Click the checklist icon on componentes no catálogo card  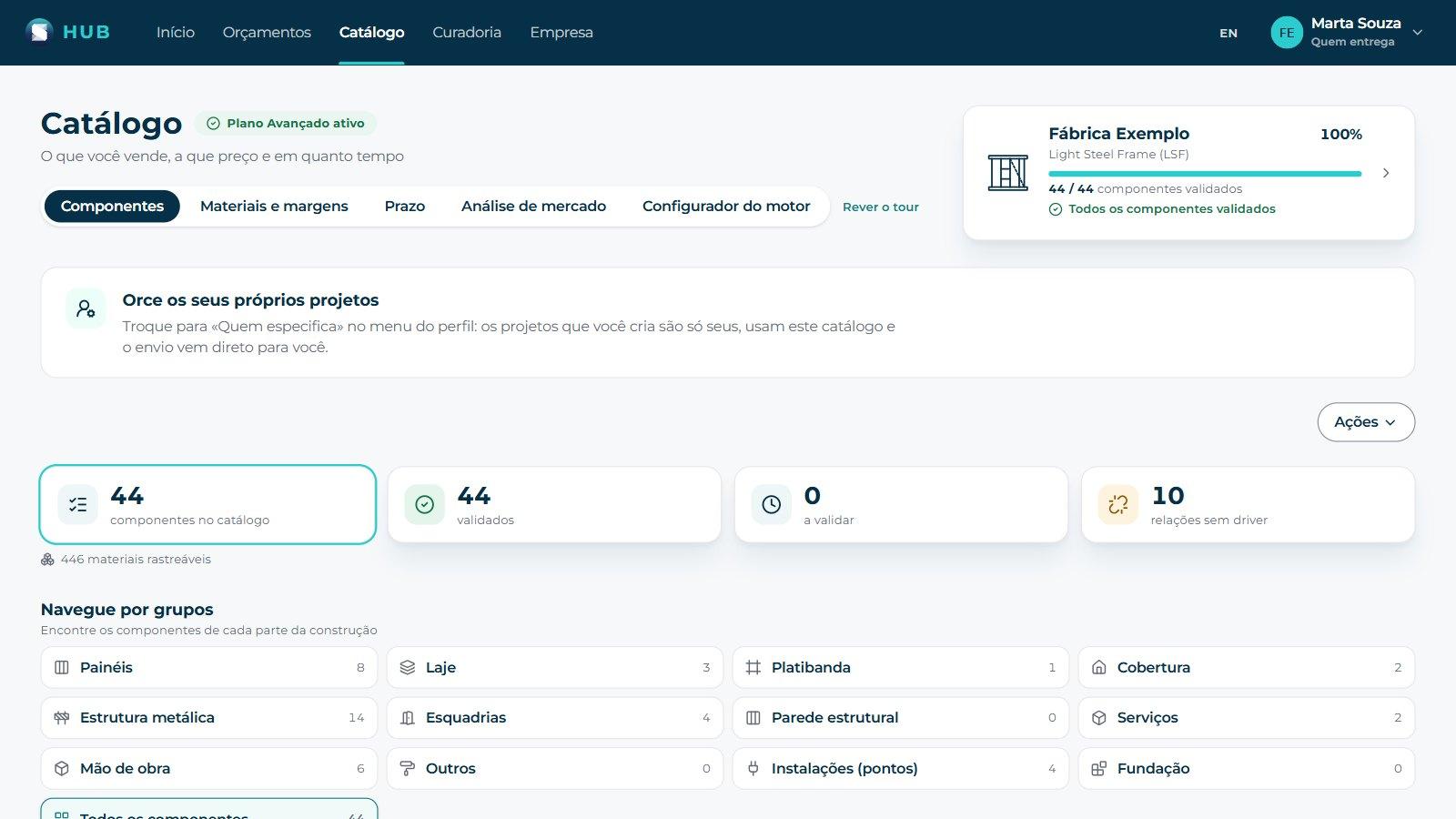(78, 504)
